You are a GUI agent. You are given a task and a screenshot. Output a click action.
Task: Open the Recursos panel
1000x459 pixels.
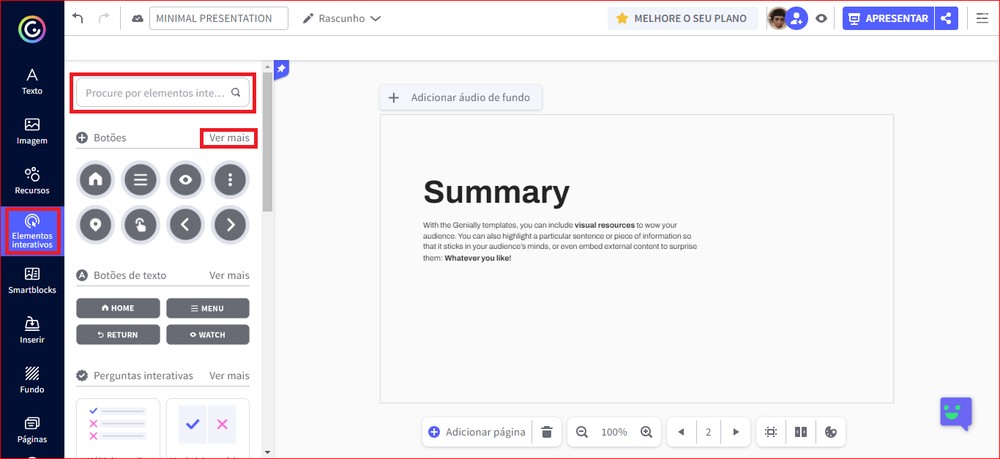click(x=32, y=181)
